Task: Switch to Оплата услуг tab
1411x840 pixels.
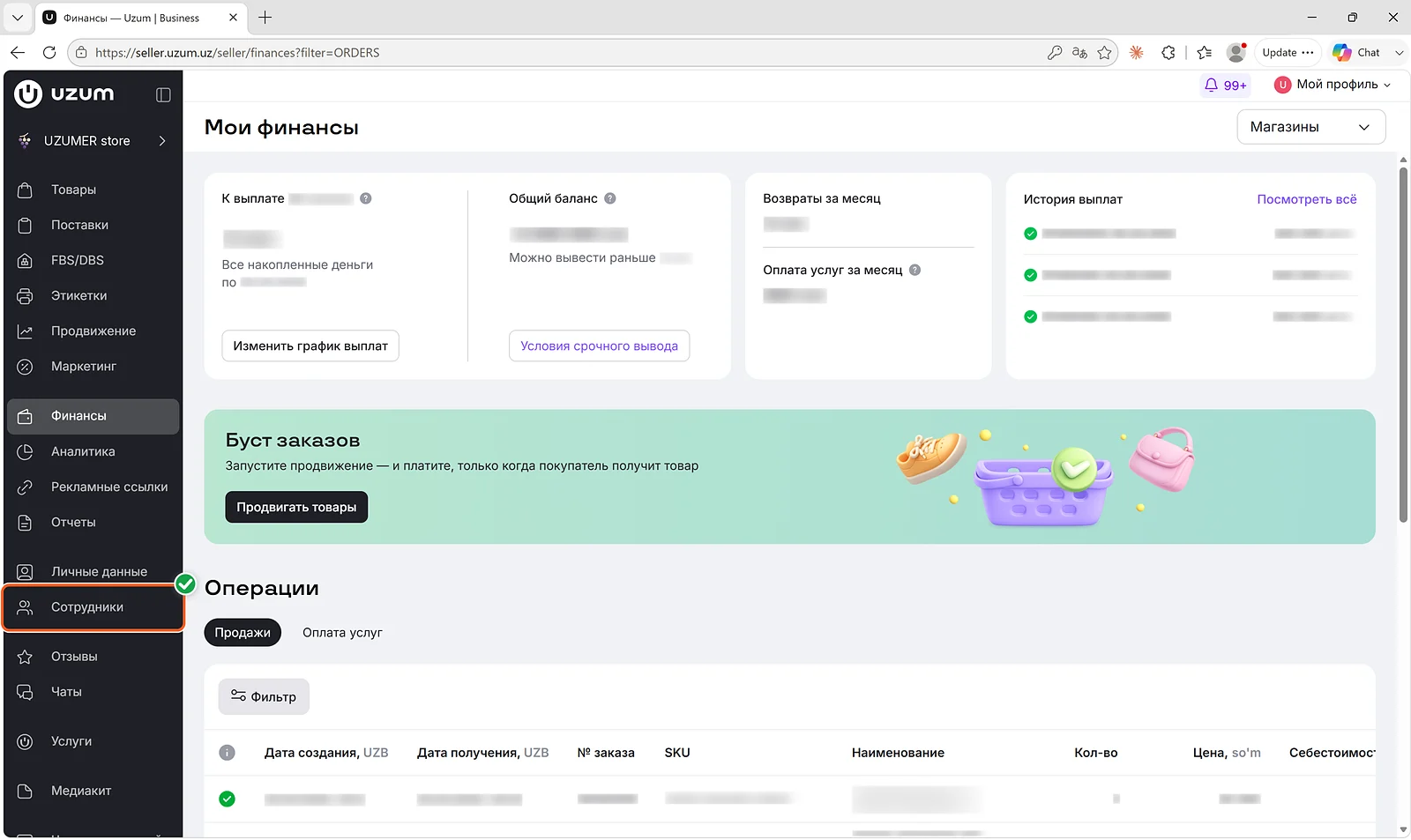Action: point(342,633)
